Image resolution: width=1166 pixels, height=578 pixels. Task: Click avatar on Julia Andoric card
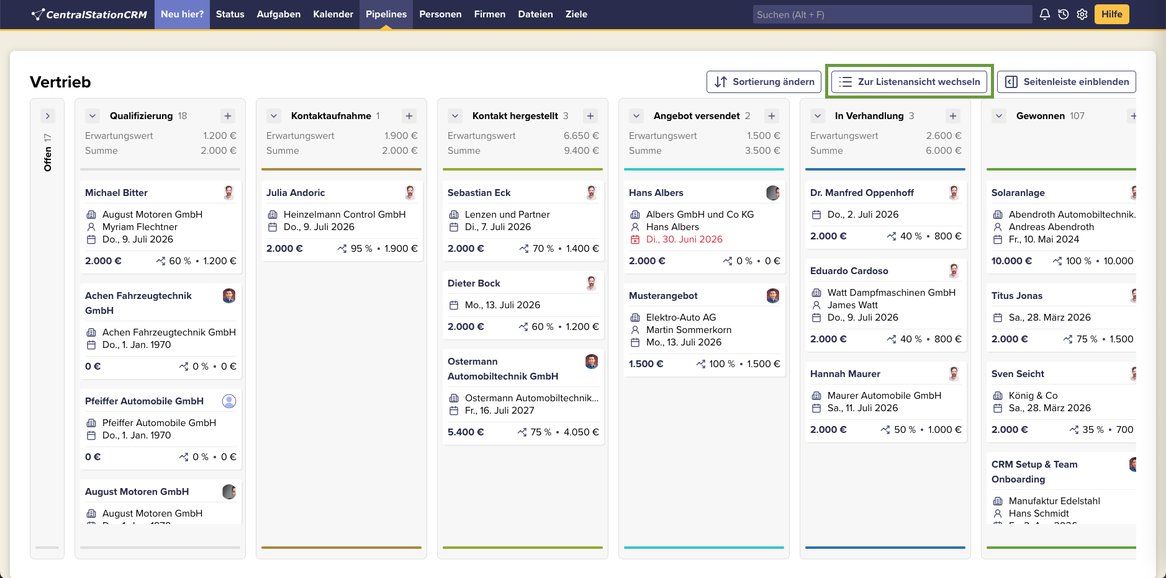(410, 193)
